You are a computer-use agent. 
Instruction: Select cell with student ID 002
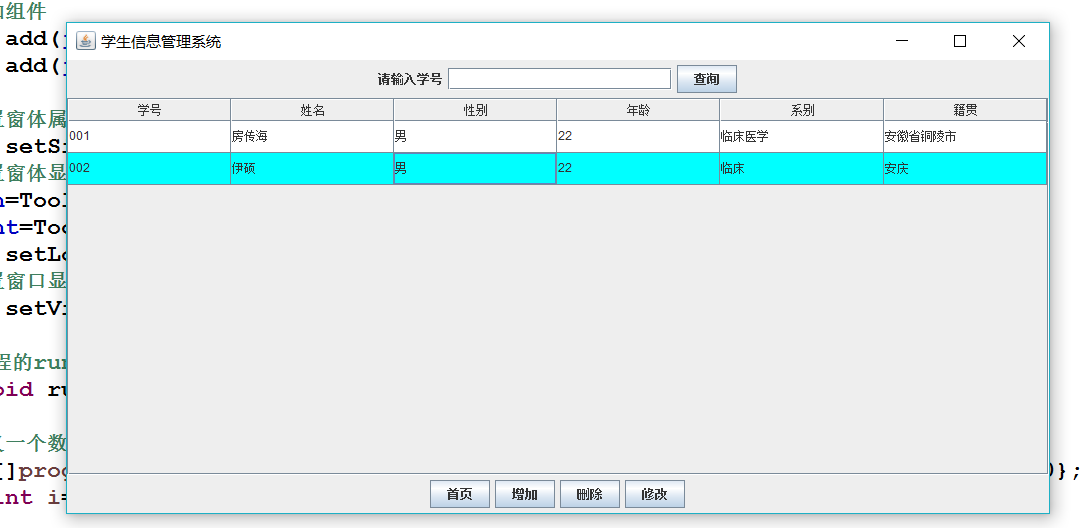(149, 168)
